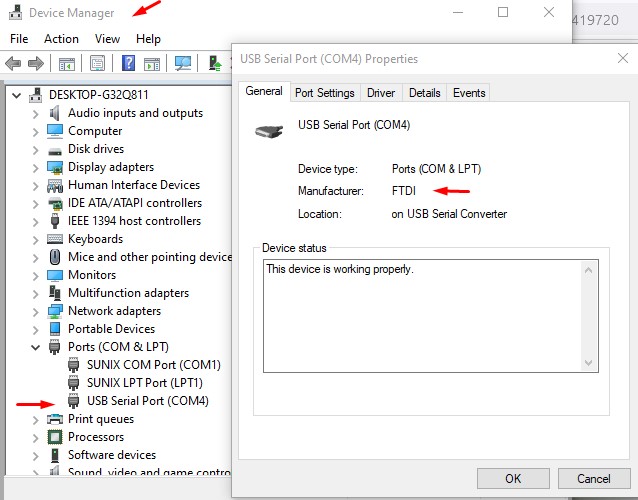Open the View menu
This screenshot has height=500, width=638.
107,38
